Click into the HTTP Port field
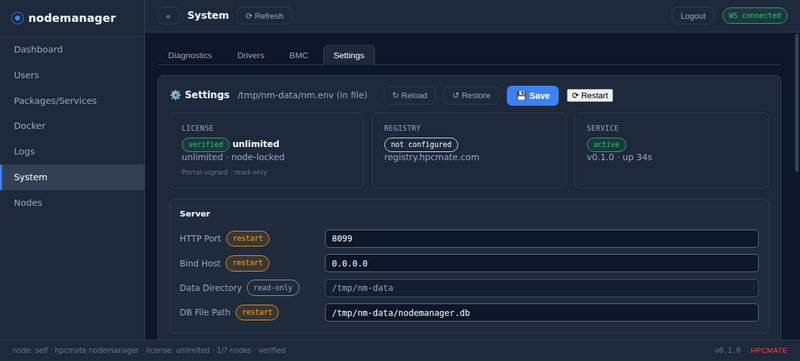Viewport: 800px width, 361px height. click(541, 239)
